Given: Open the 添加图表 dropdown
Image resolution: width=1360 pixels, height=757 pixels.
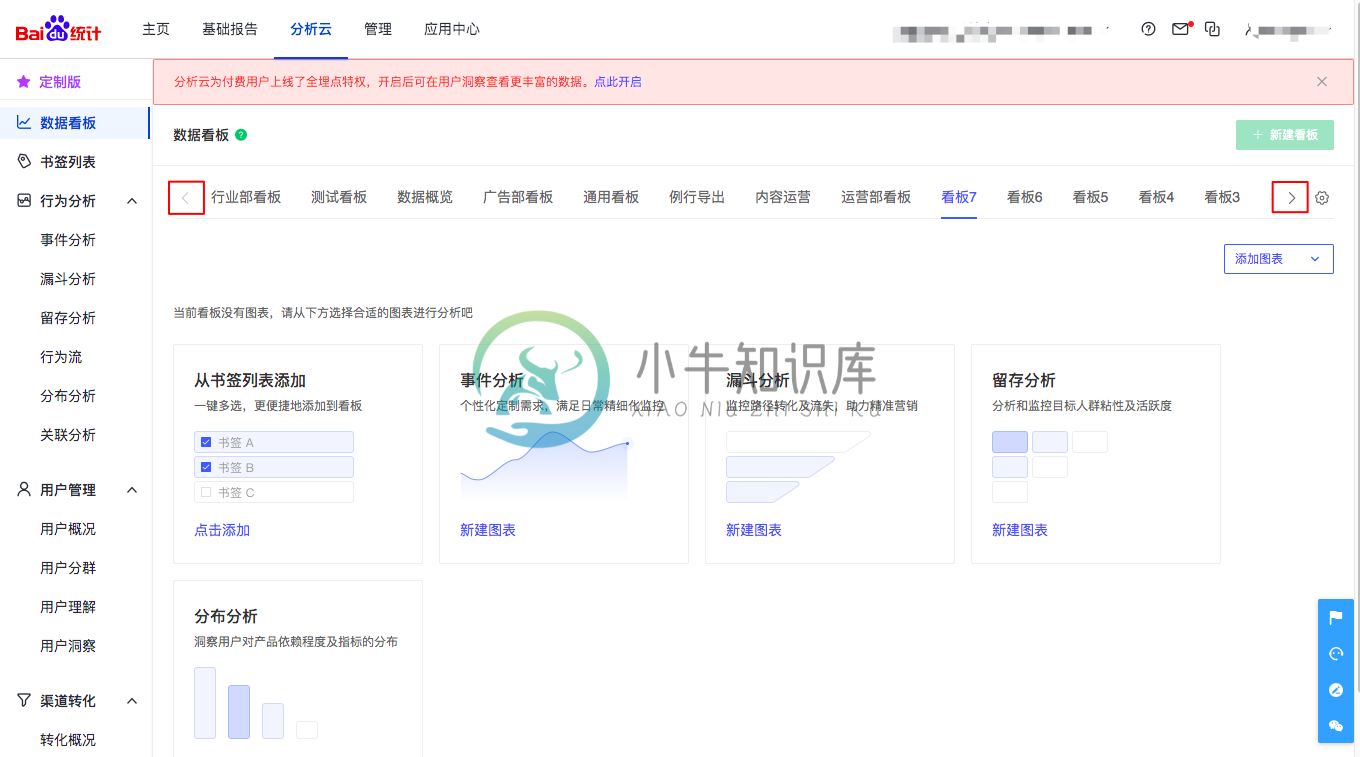Looking at the screenshot, I should tap(1278, 259).
